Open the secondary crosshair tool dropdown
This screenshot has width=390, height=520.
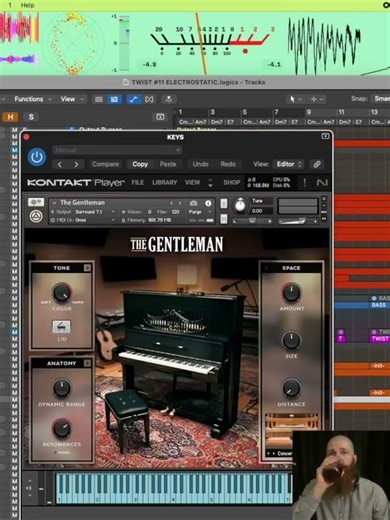(316, 99)
